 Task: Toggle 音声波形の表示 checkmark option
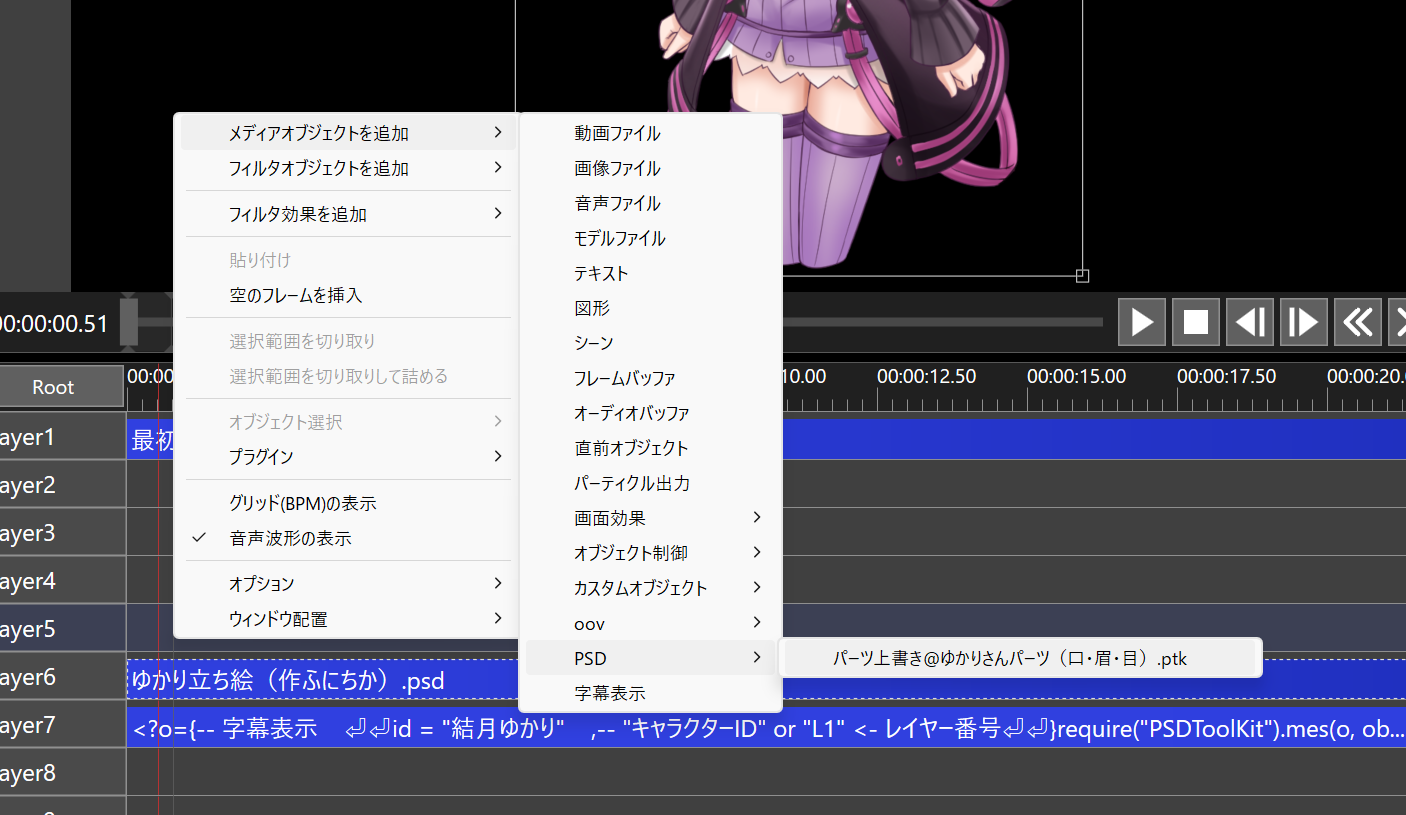tap(290, 538)
